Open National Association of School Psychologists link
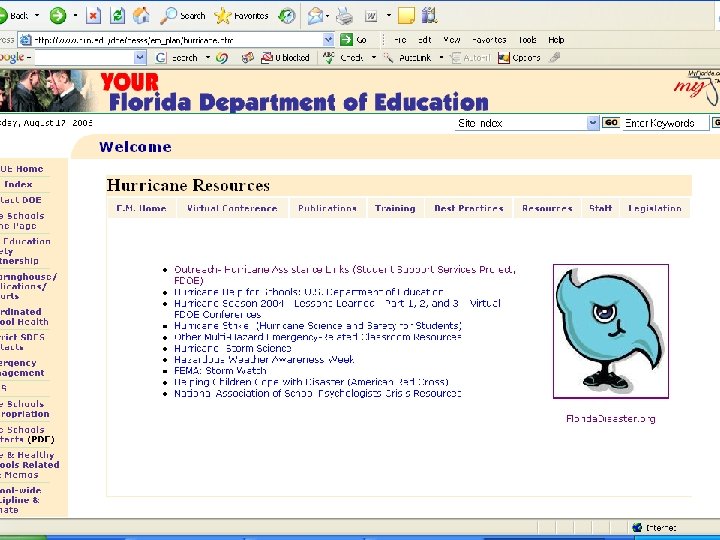720x540 pixels. point(318,394)
